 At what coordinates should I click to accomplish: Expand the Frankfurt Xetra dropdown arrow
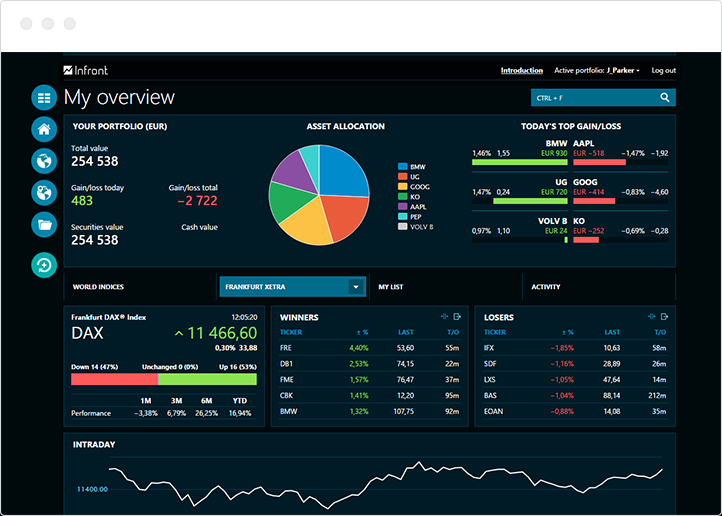pos(356,287)
